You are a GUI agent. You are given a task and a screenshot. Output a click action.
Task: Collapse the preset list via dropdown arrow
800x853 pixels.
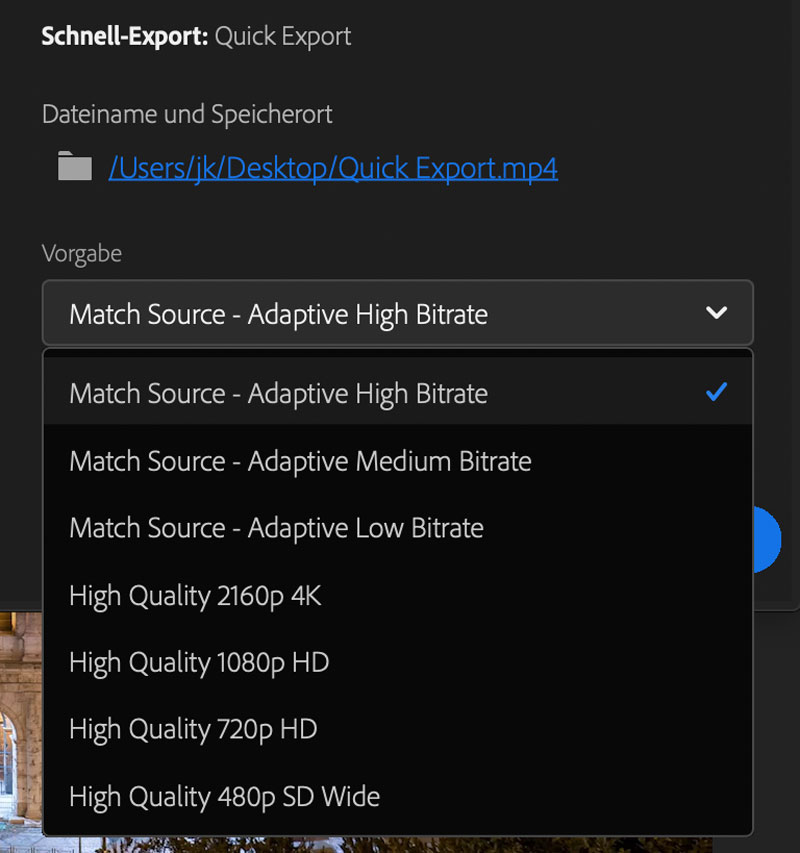pyautogui.click(x=716, y=313)
